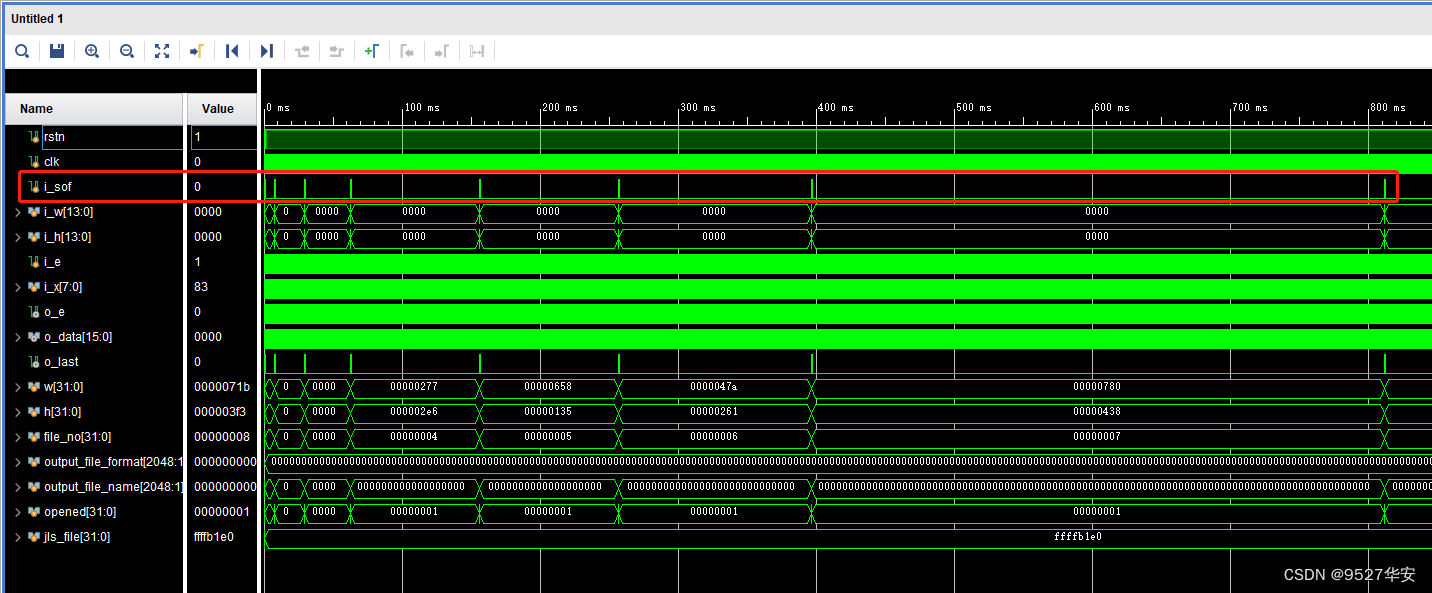1432x593 pixels.
Task: Click the value ffffb1e0 of jls_file
Action: coord(214,537)
